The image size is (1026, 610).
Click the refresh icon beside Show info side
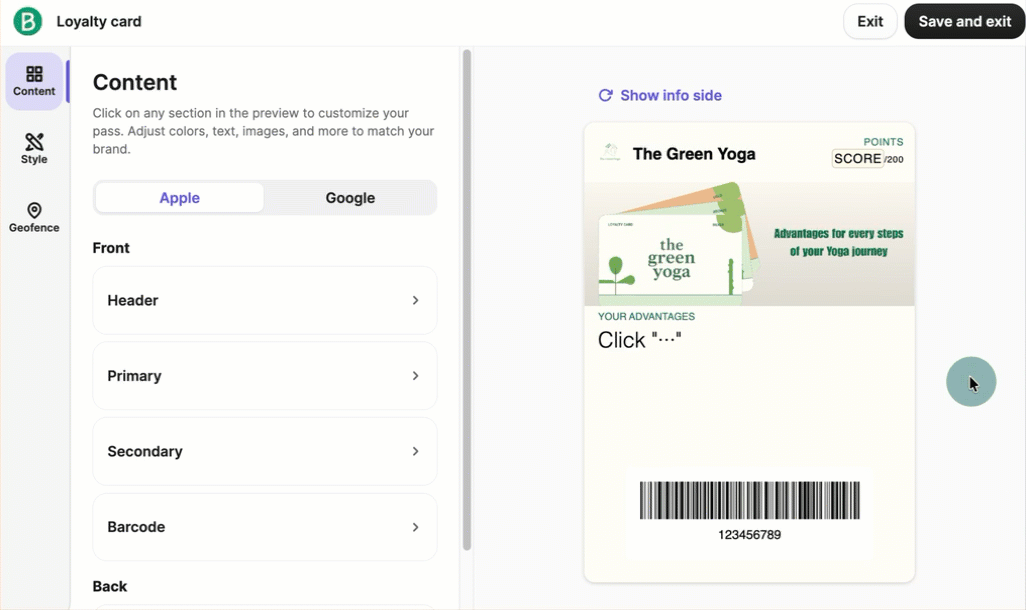pyautogui.click(x=605, y=96)
